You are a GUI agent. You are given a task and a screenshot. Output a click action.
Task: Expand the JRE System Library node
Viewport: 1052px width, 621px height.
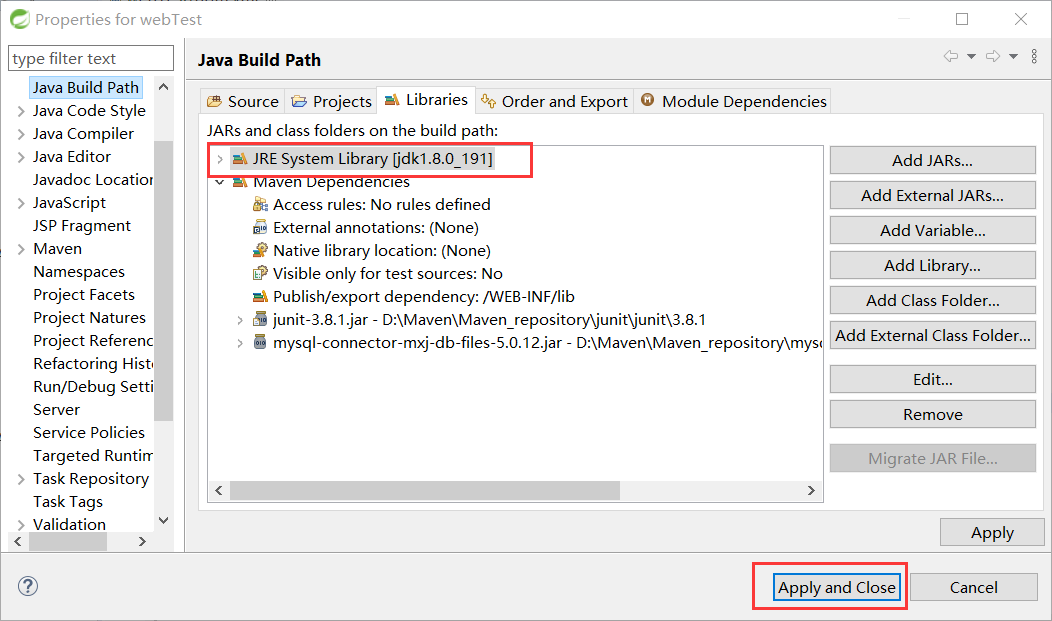pos(219,160)
